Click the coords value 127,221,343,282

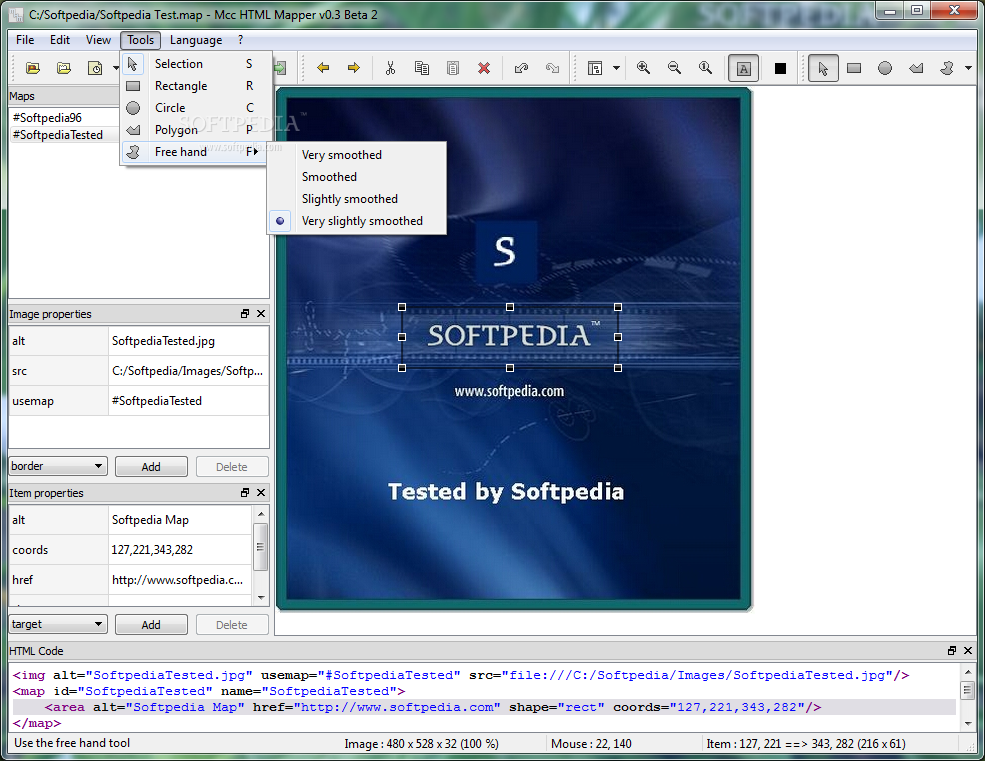pos(152,550)
